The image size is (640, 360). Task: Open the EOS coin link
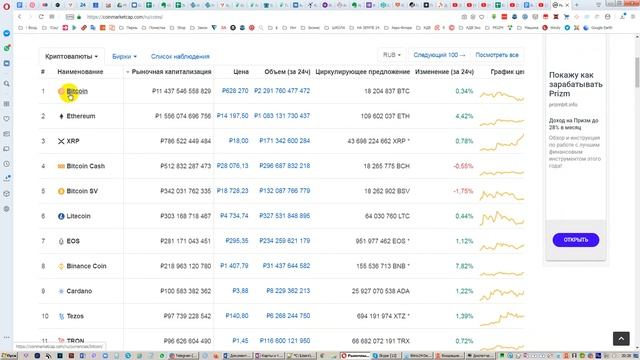click(x=73, y=241)
